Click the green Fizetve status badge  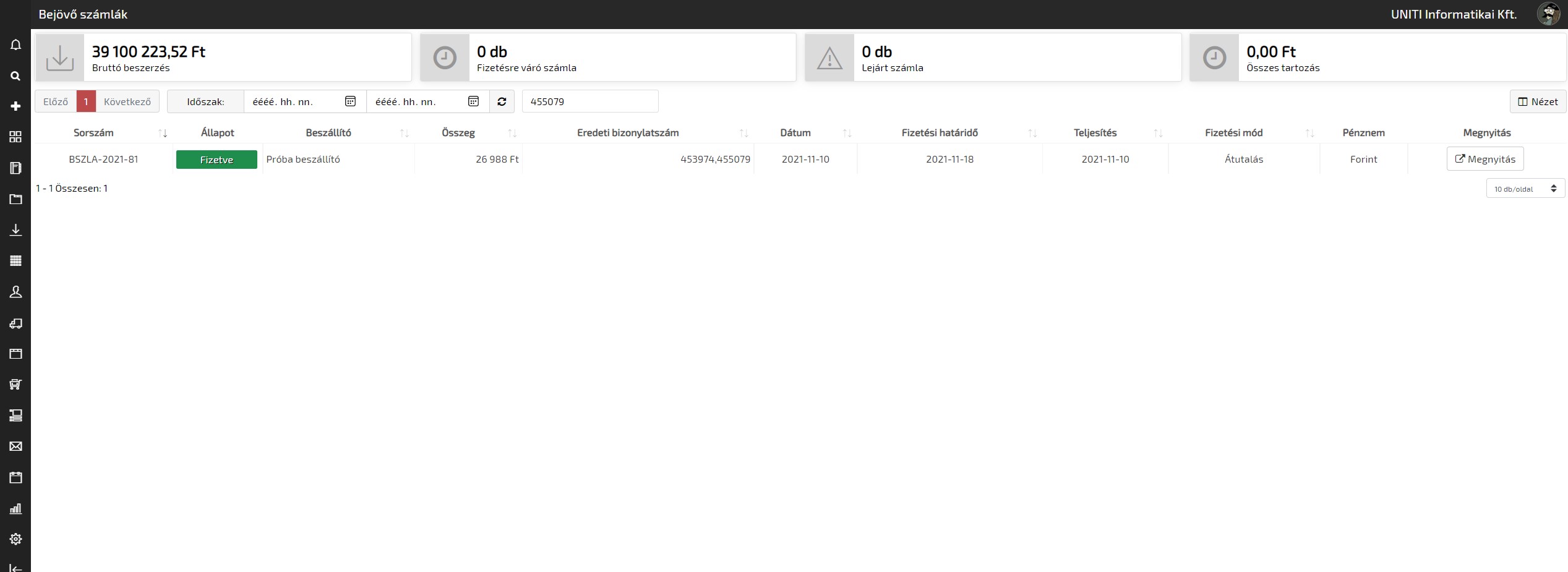216,160
